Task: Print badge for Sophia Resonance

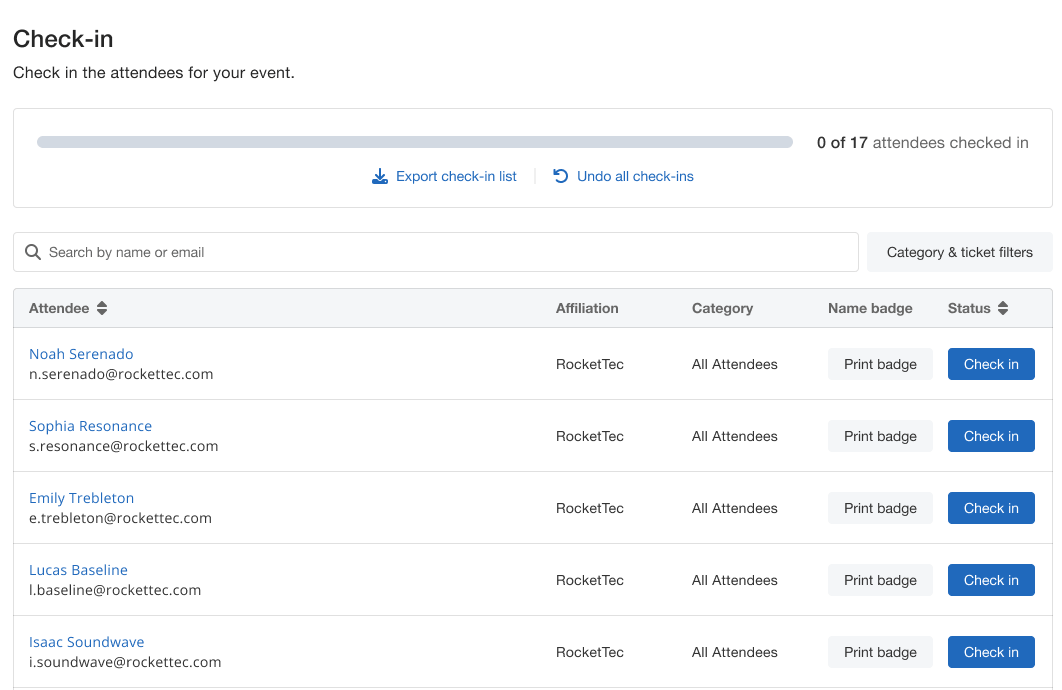Action: [879, 436]
